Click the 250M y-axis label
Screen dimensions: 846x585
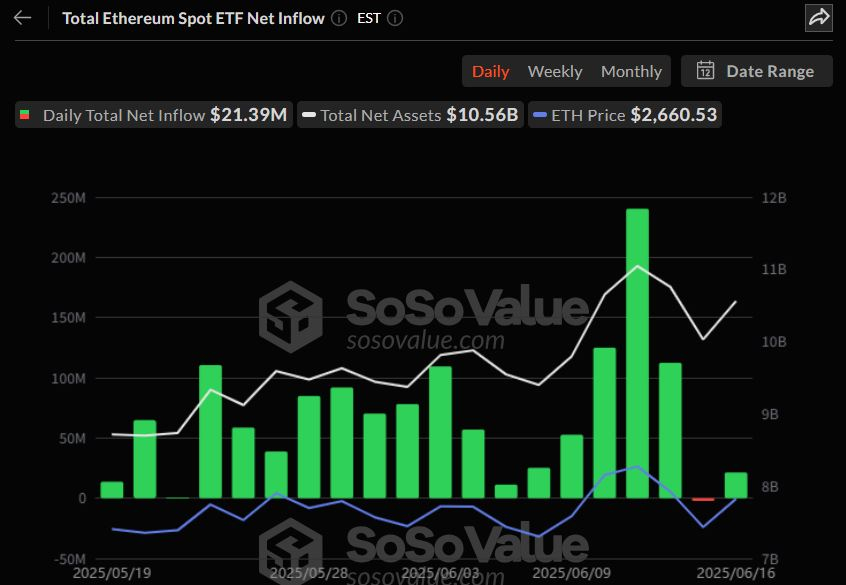coord(69,198)
